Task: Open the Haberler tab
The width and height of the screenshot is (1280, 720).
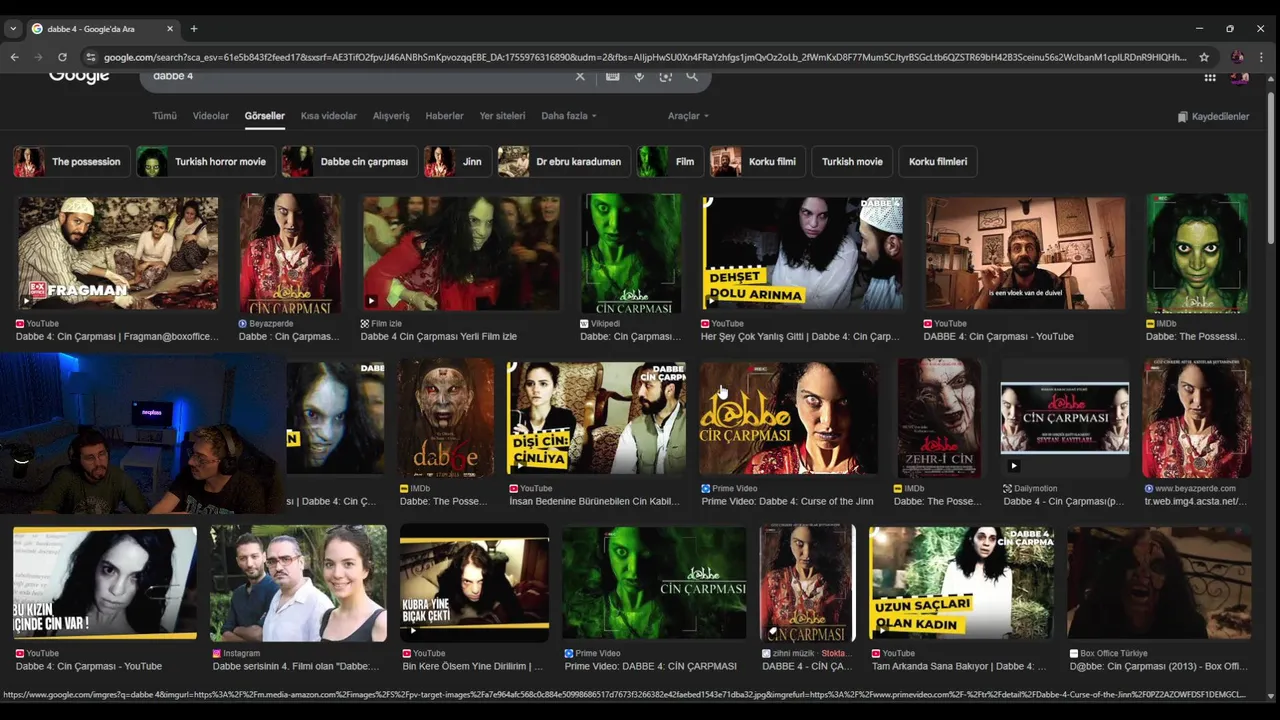Action: 444,116
